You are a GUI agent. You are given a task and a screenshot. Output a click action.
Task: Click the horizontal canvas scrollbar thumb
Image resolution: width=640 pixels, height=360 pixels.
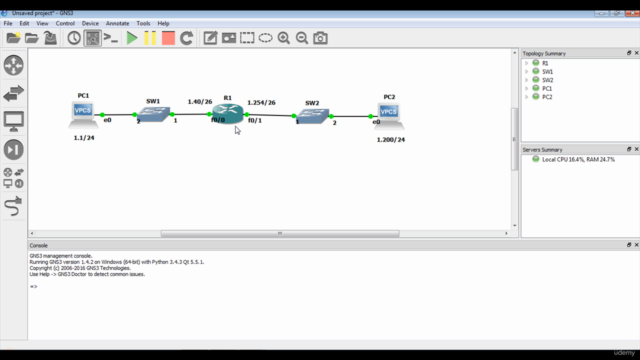280,233
